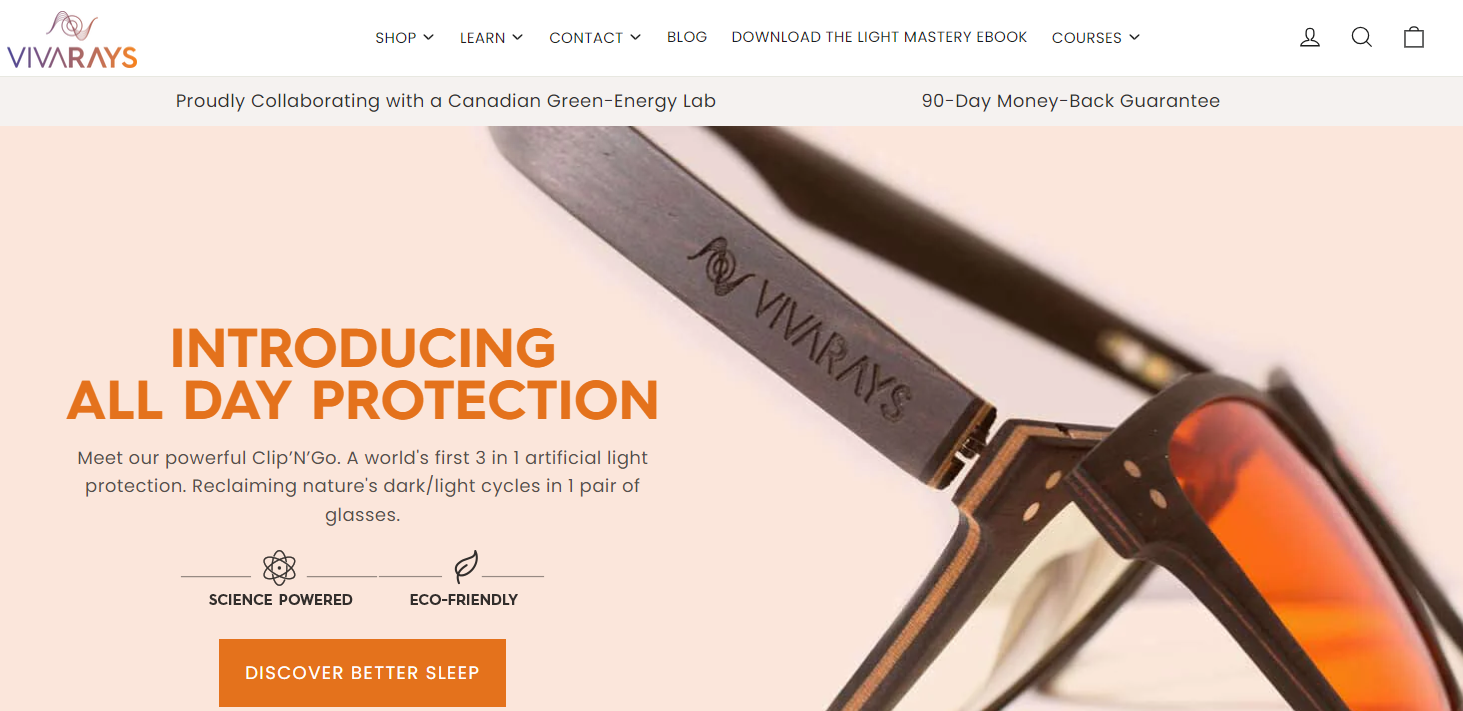
Task: Open the Blog page
Action: tap(687, 37)
